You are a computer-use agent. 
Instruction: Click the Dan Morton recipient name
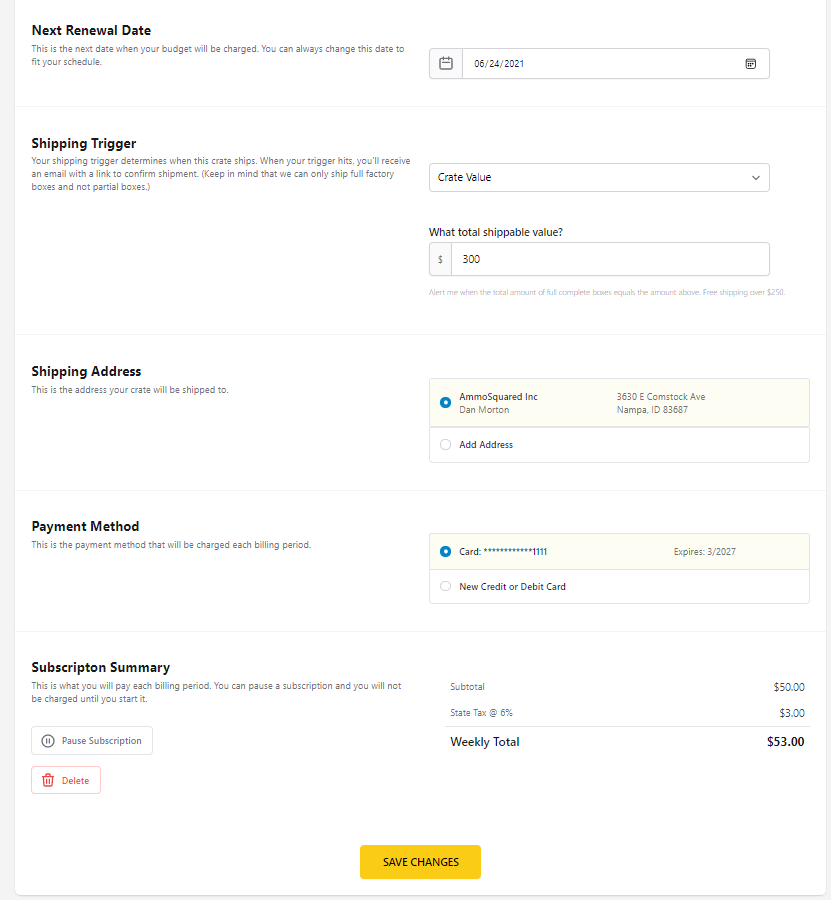[484, 410]
